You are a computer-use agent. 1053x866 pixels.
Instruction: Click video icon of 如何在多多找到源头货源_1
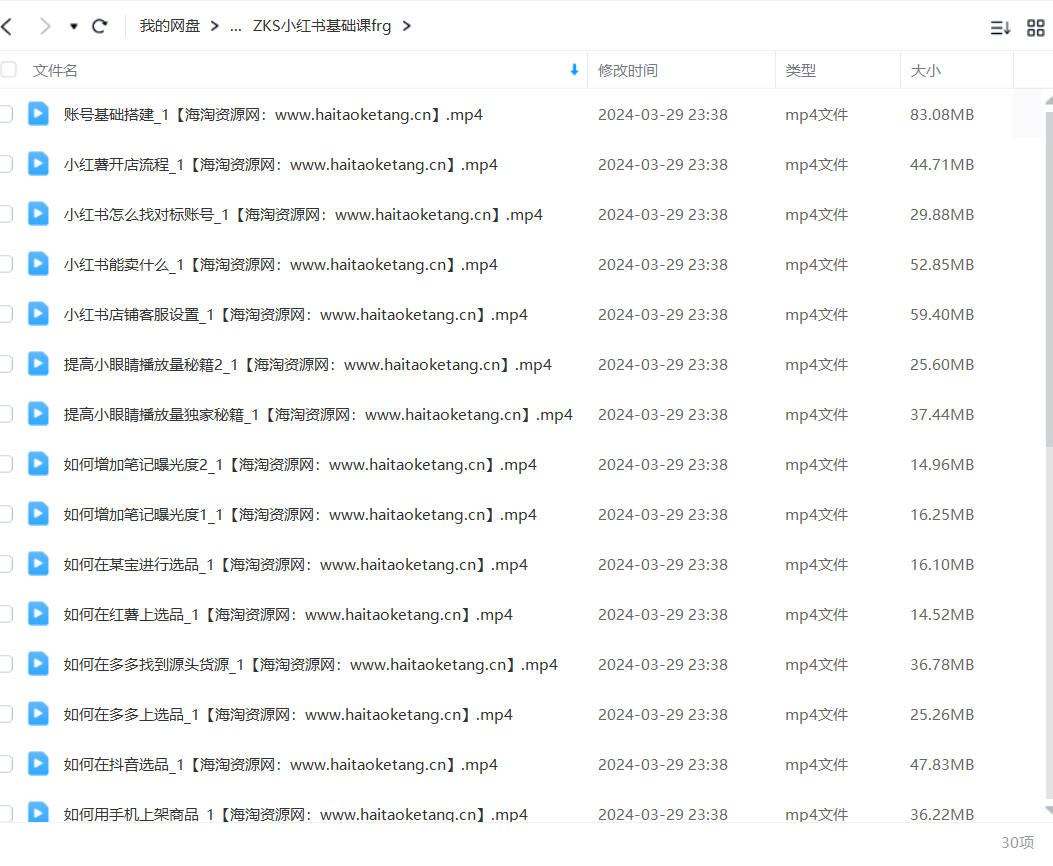[38, 664]
